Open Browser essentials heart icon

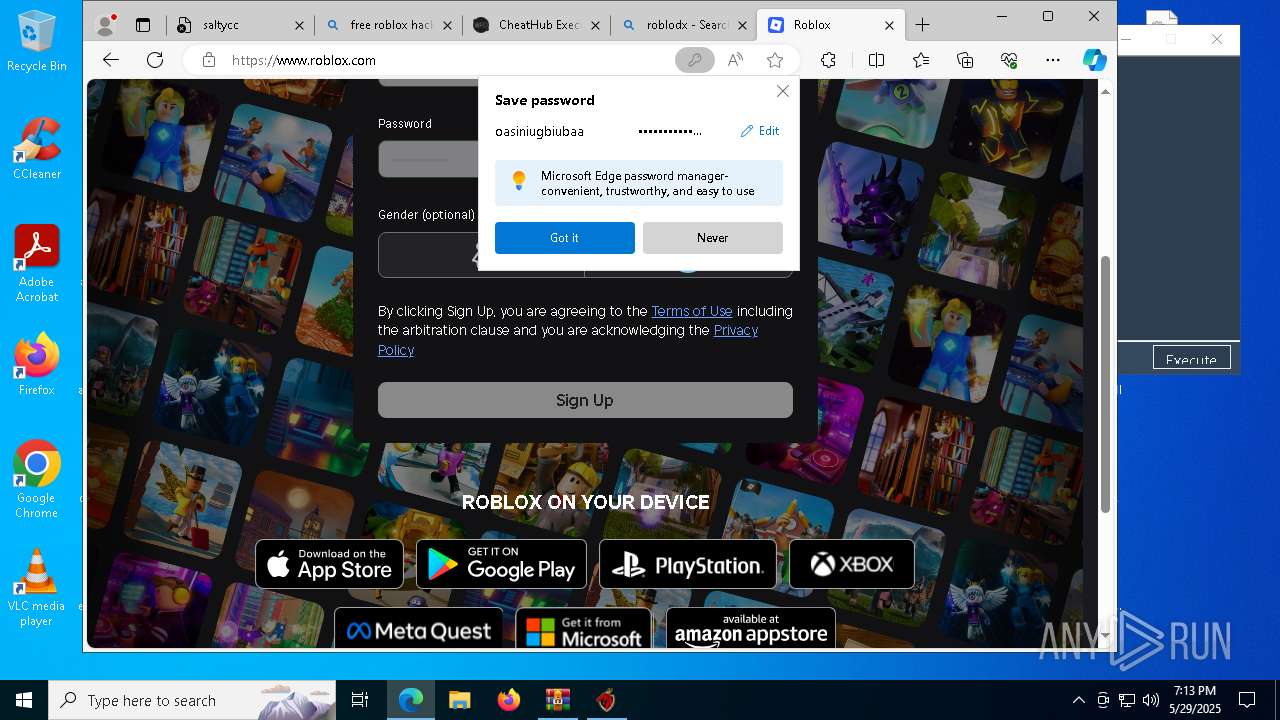(x=1009, y=60)
